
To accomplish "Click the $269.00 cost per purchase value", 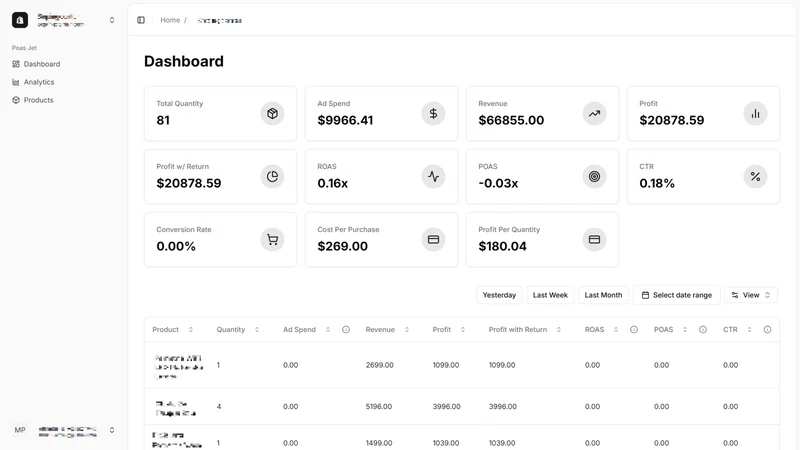I will pos(342,246).
